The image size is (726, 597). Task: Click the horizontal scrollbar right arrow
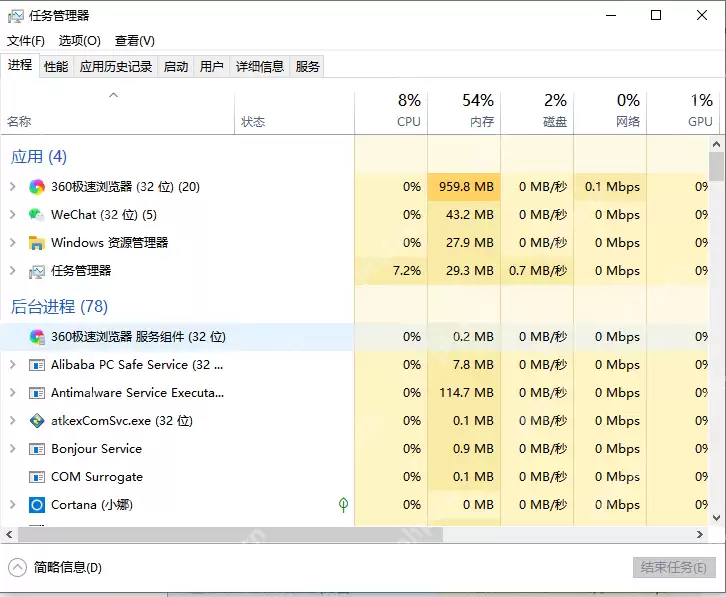pyautogui.click(x=700, y=534)
